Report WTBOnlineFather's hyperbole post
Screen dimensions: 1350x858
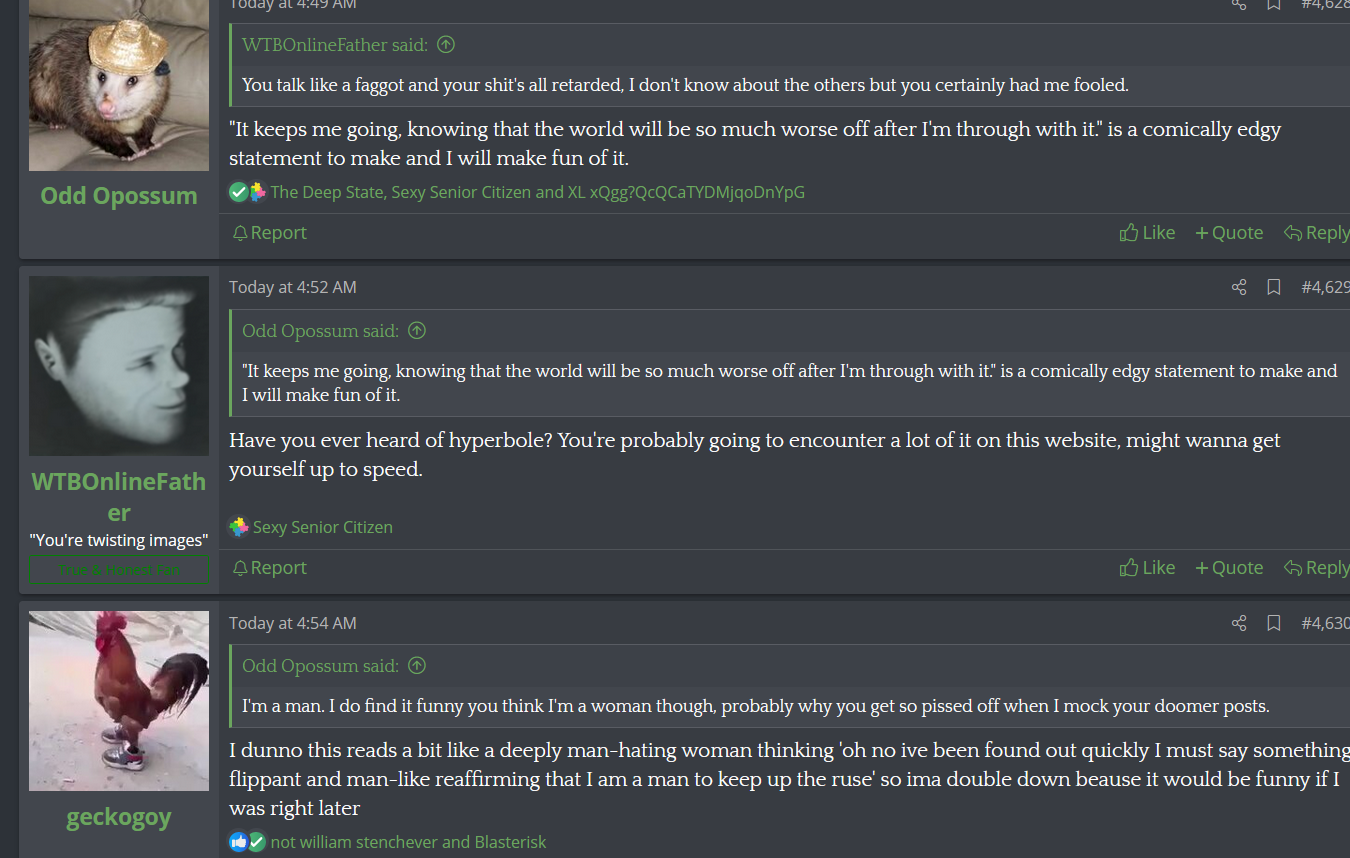269,568
